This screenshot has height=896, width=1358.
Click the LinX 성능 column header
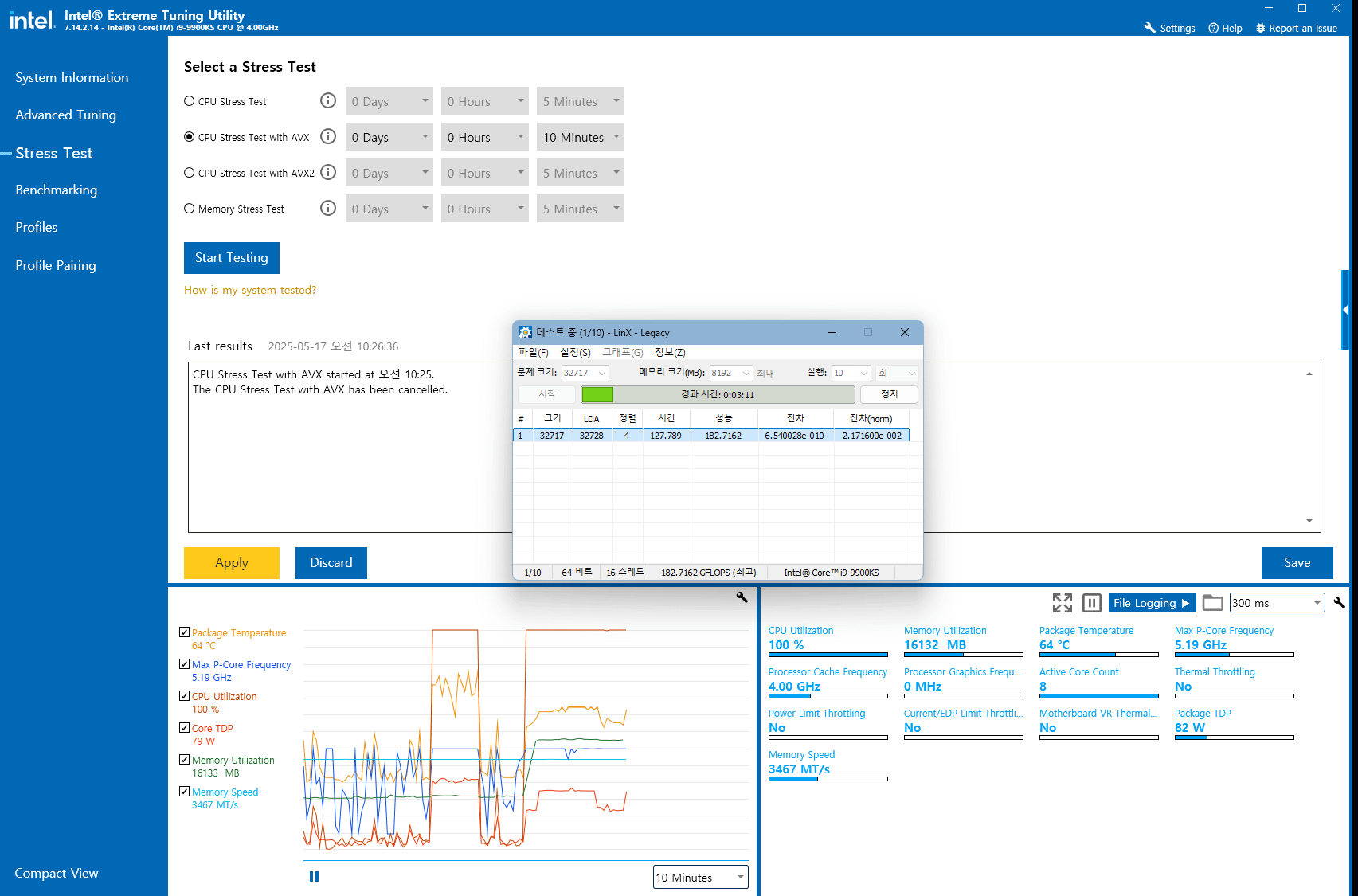[x=724, y=418]
